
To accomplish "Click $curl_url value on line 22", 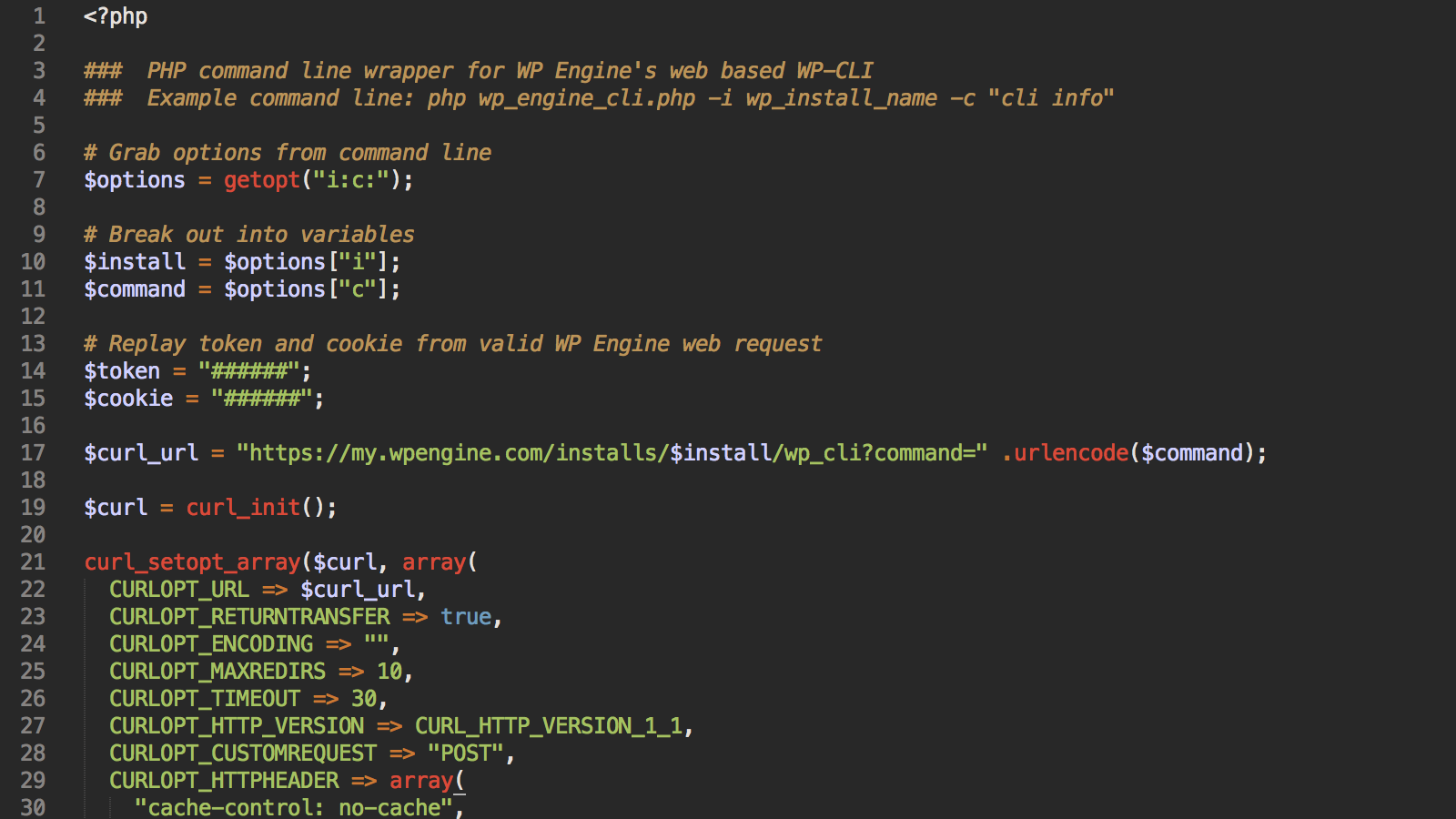I will (358, 590).
